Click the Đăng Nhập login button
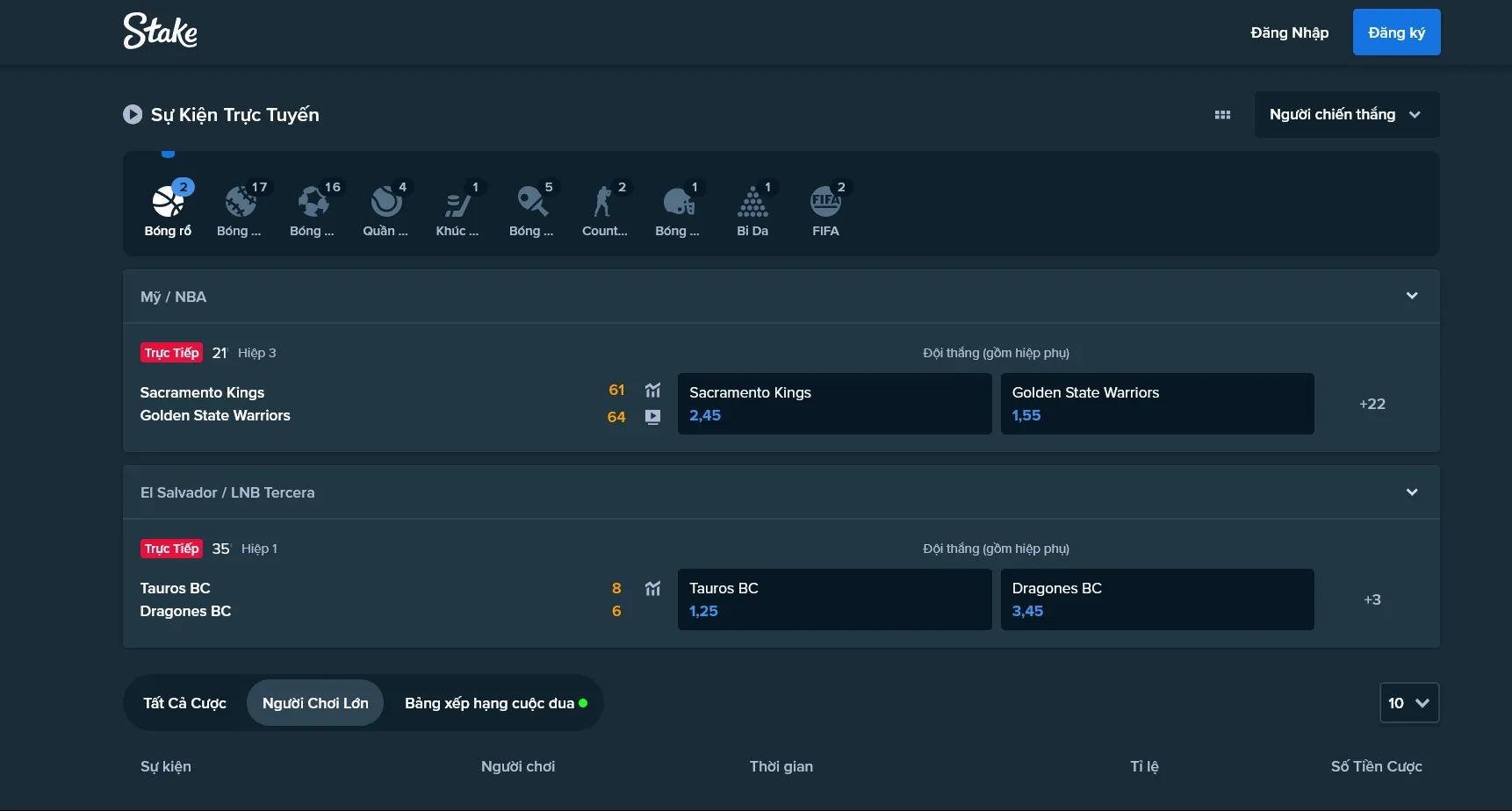The image size is (1512, 811). click(1289, 32)
